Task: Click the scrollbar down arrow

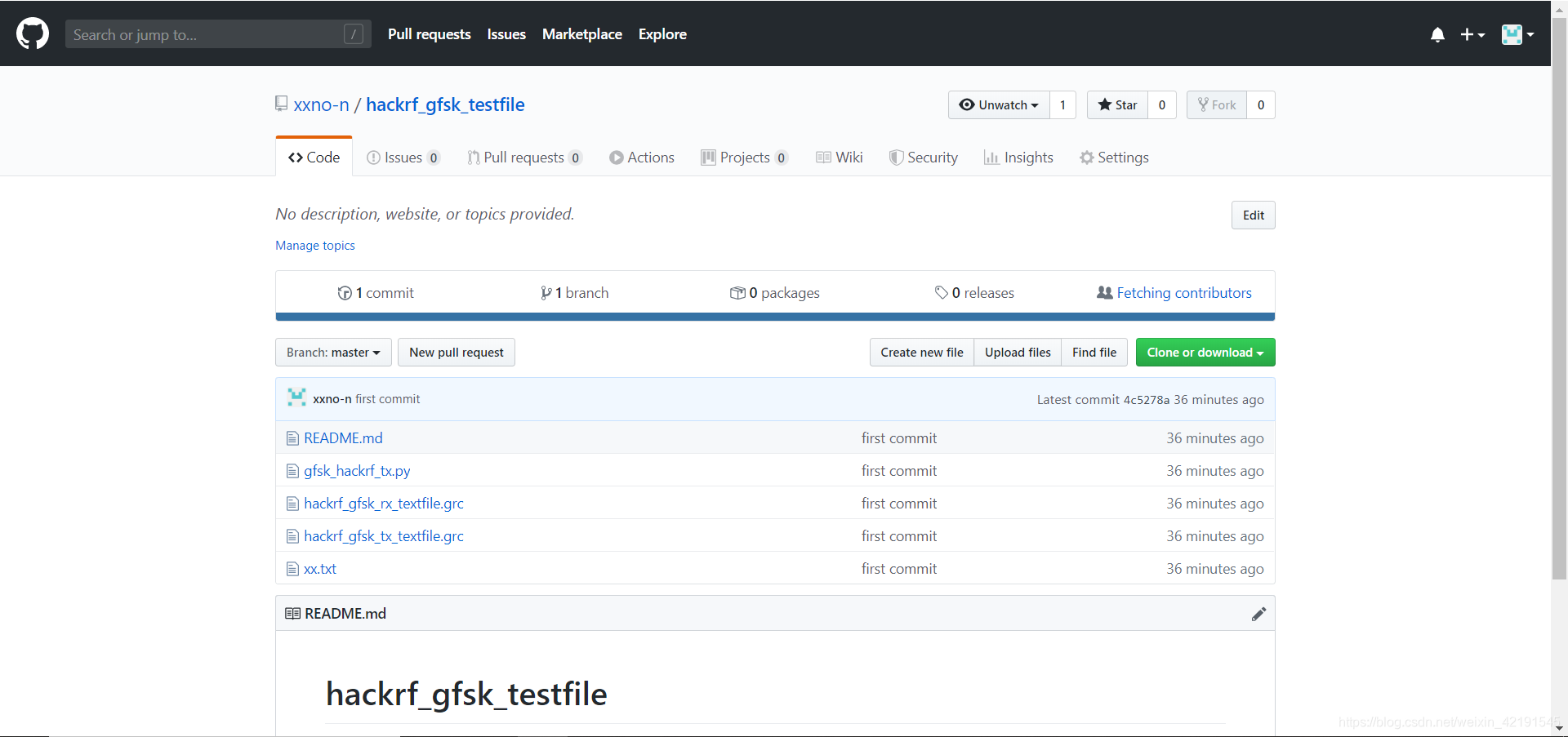Action: pyautogui.click(x=1559, y=728)
